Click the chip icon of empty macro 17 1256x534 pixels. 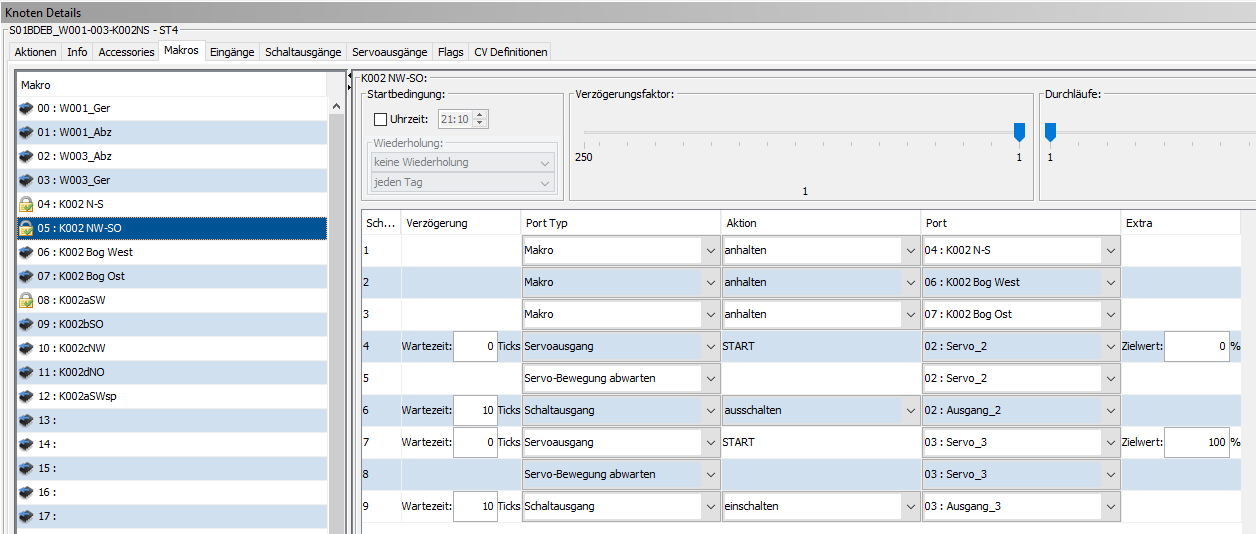click(26, 516)
